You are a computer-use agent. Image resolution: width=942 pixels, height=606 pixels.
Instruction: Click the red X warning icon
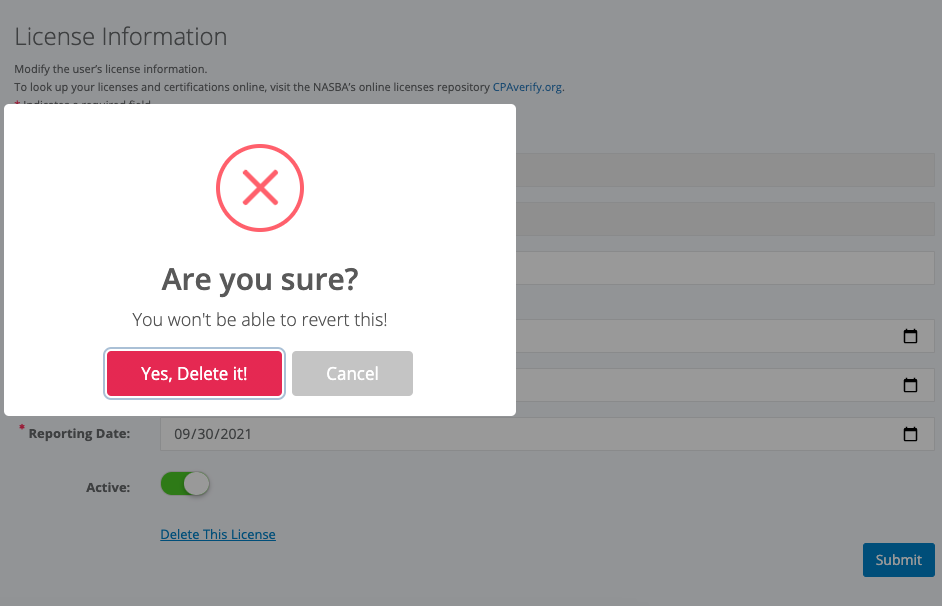click(260, 188)
